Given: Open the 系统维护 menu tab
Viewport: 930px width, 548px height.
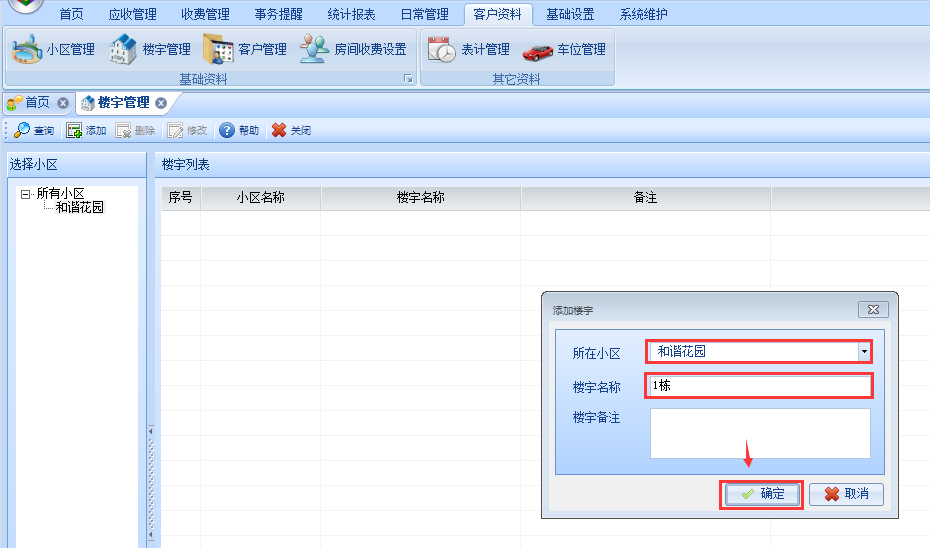Looking at the screenshot, I should pyautogui.click(x=644, y=14).
